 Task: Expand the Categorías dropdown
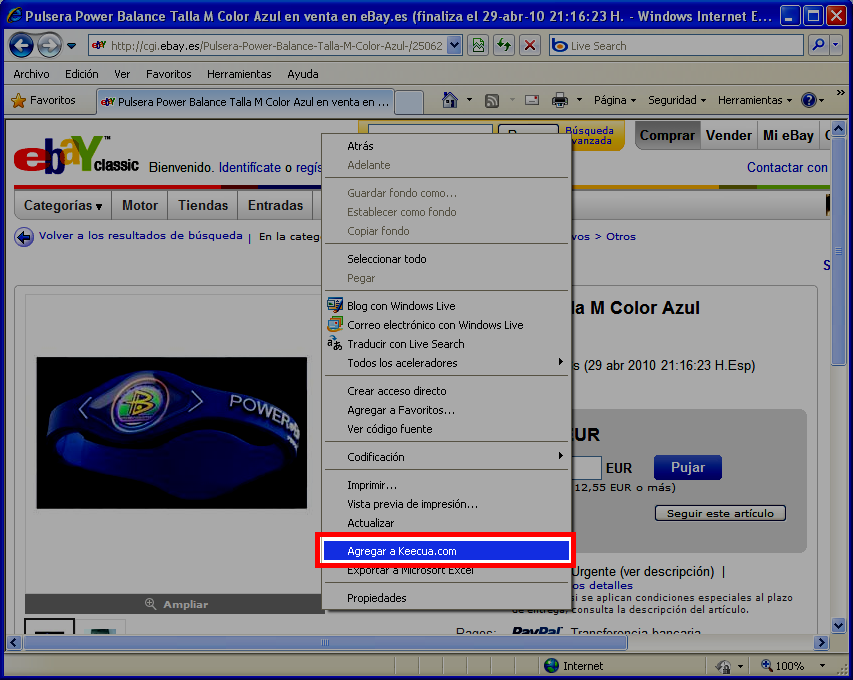(x=63, y=206)
